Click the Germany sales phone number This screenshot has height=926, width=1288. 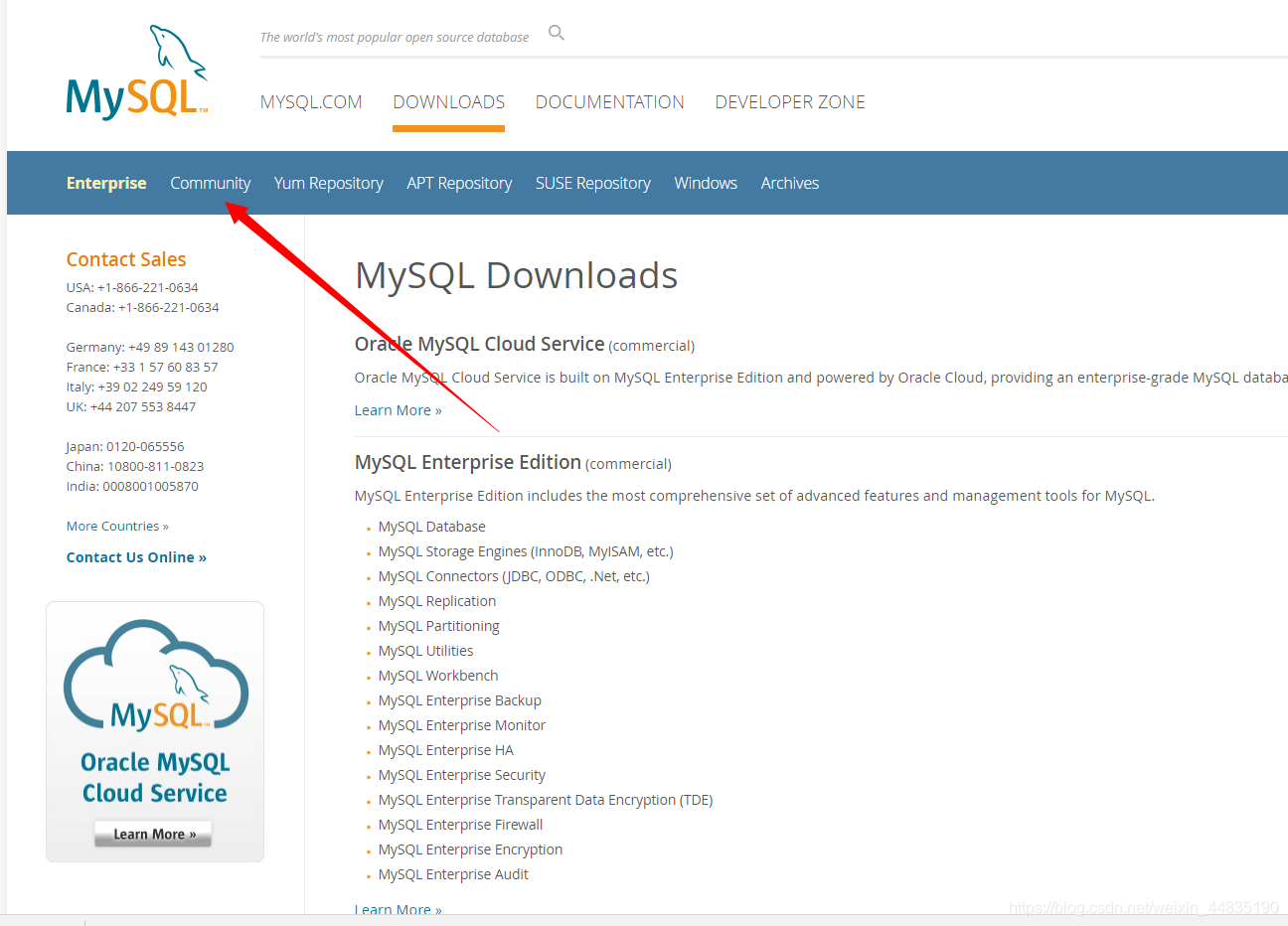(x=181, y=347)
